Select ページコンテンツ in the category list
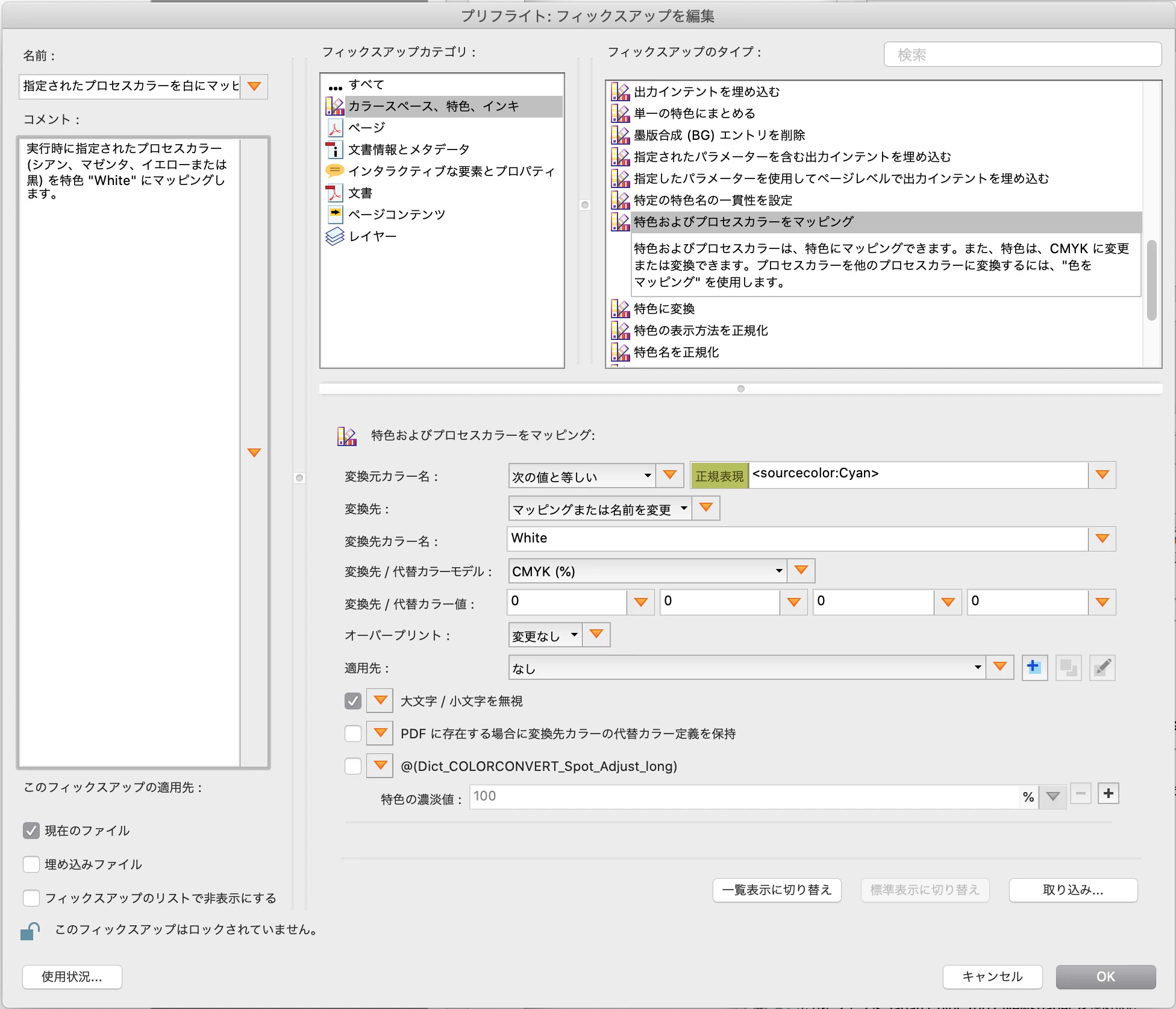This screenshot has height=1009, width=1176. point(396,215)
